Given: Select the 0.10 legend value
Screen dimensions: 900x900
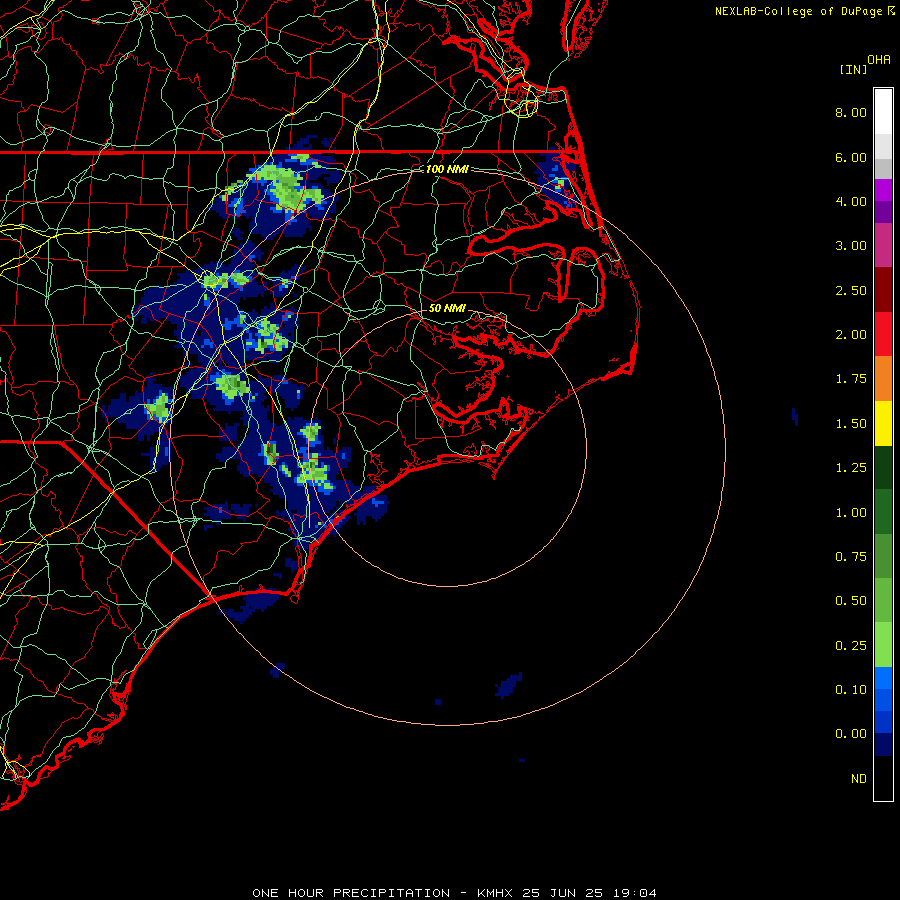Looking at the screenshot, I should [x=851, y=690].
